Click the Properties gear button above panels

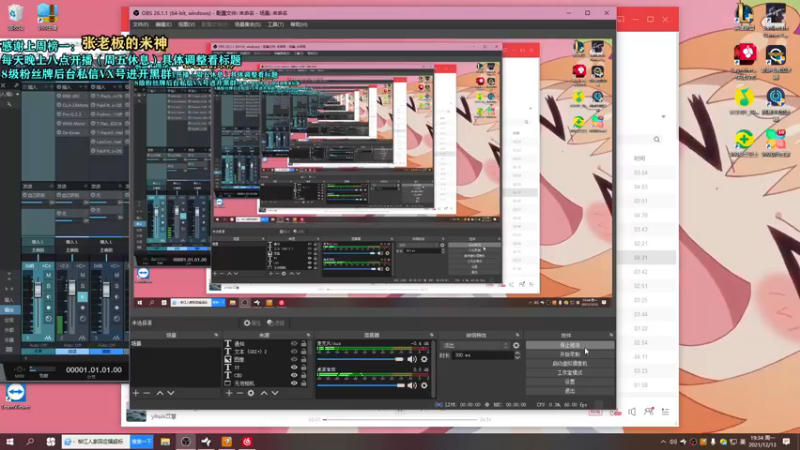coord(252,323)
